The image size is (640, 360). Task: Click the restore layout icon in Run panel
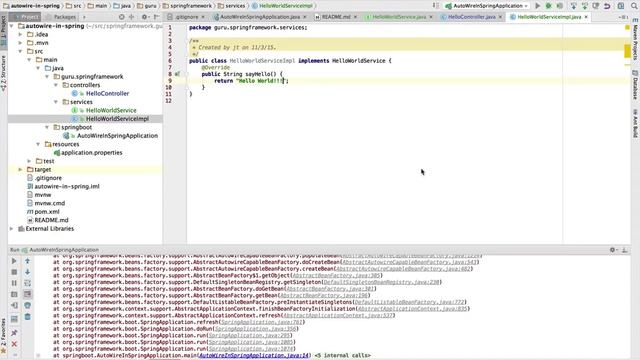tap(14, 319)
